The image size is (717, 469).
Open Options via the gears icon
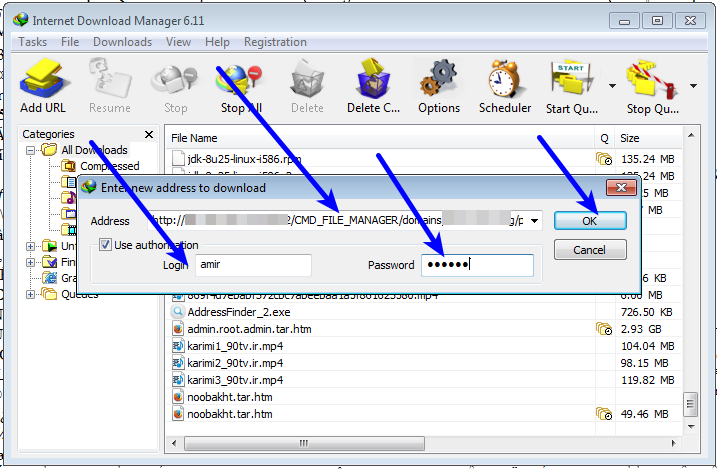(x=438, y=80)
